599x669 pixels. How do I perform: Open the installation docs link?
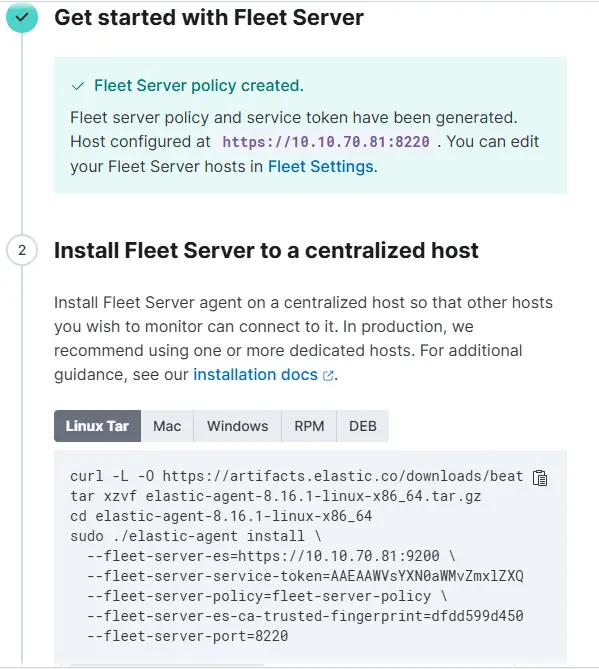tap(256, 375)
